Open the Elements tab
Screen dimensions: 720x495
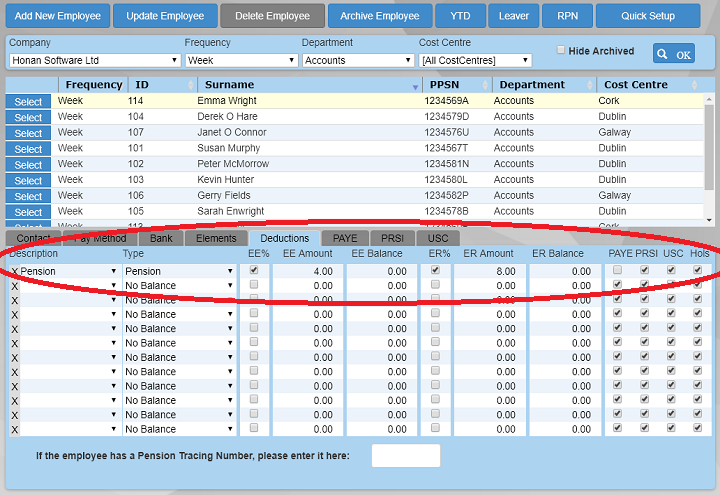coord(216,238)
